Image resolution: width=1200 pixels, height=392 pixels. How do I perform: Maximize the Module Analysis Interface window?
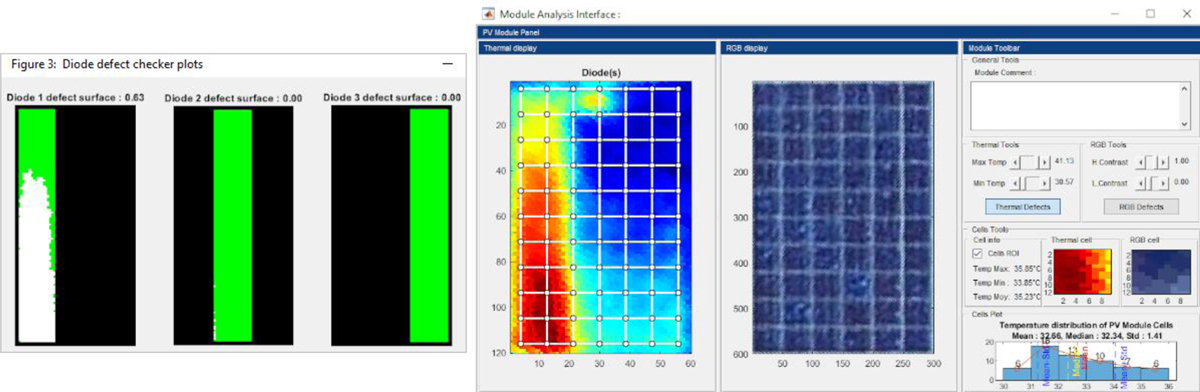tap(1150, 14)
